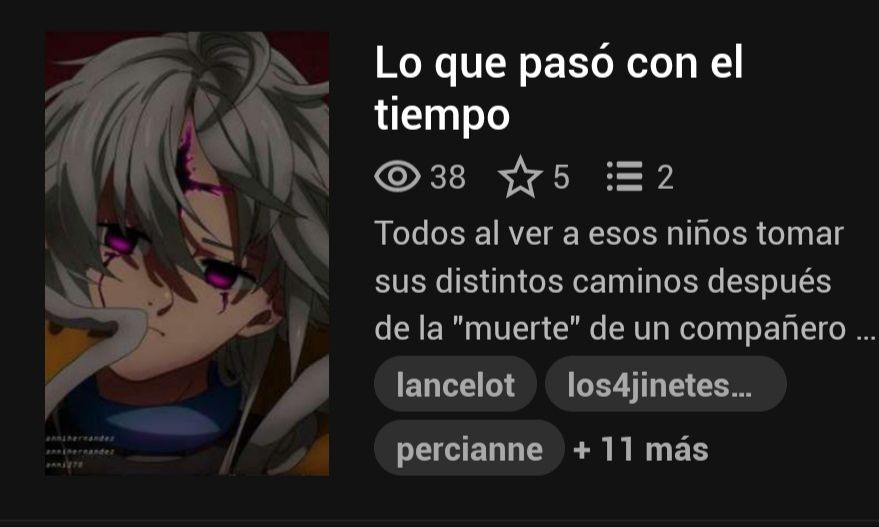This screenshot has height=527, width=879.
Task: Open the story cover thumbnail
Action: [x=187, y=254]
